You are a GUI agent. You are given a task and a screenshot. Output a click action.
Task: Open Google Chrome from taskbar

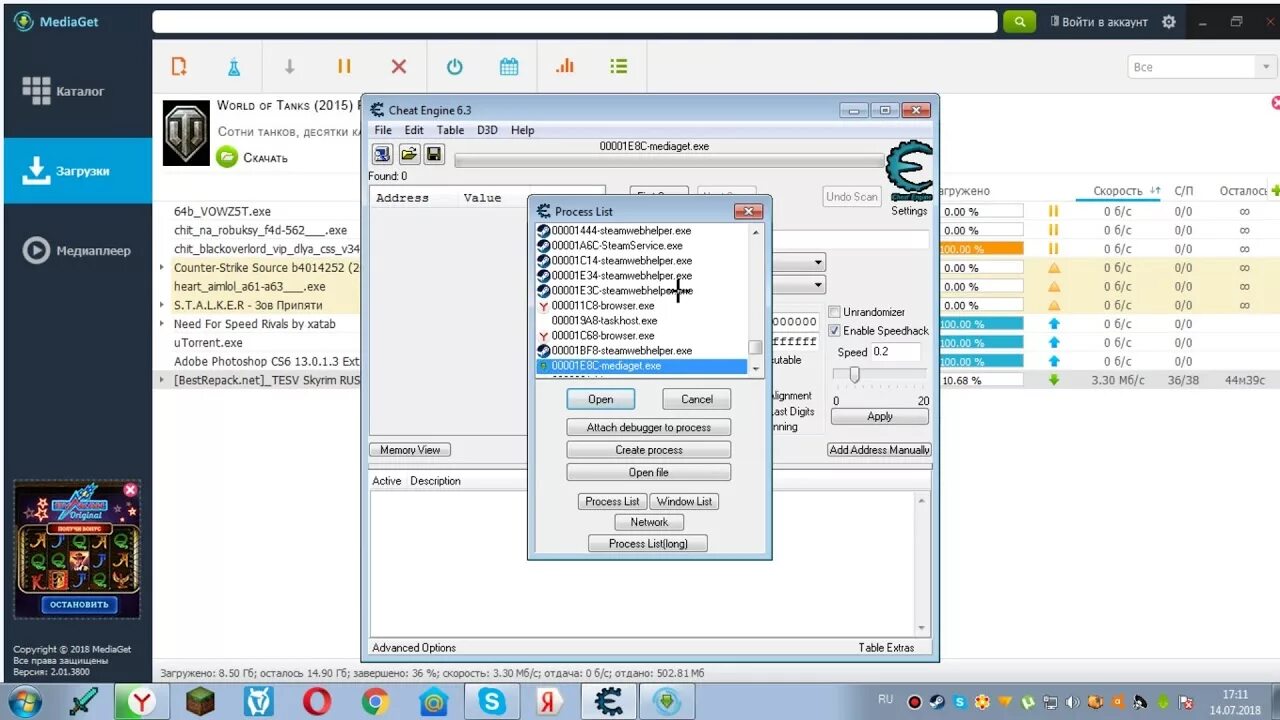pyautogui.click(x=375, y=702)
